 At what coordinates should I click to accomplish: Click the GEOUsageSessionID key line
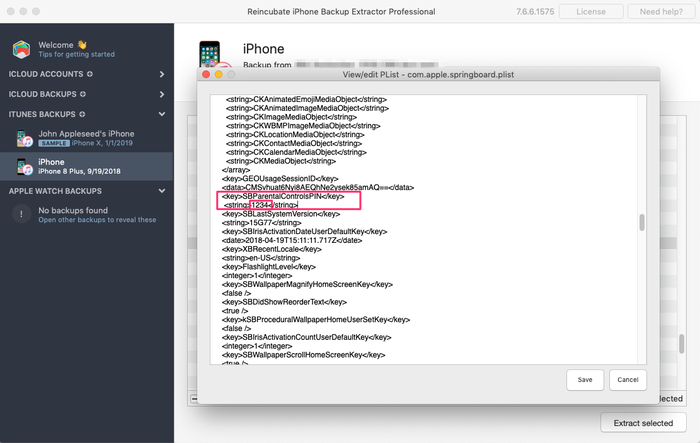280,179
